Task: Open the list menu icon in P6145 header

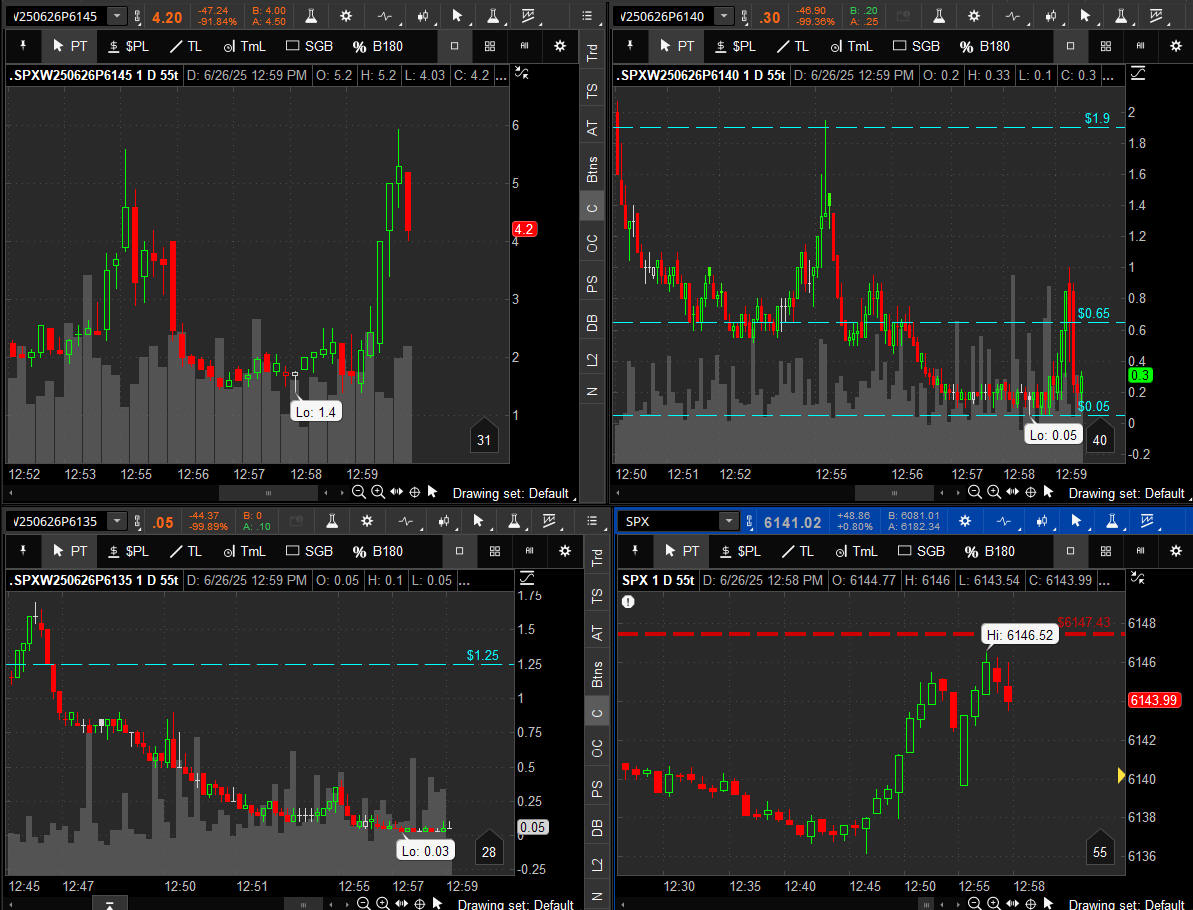Action: click(x=587, y=16)
